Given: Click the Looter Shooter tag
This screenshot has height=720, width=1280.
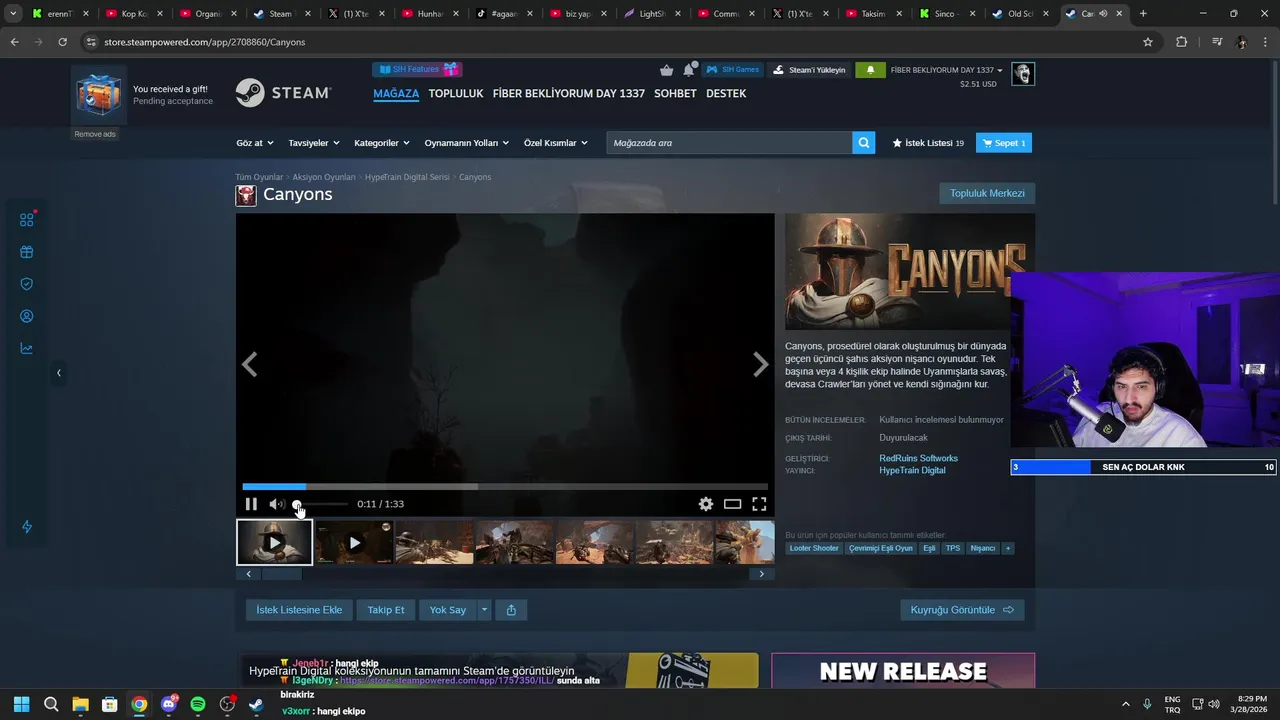Looking at the screenshot, I should [814, 548].
